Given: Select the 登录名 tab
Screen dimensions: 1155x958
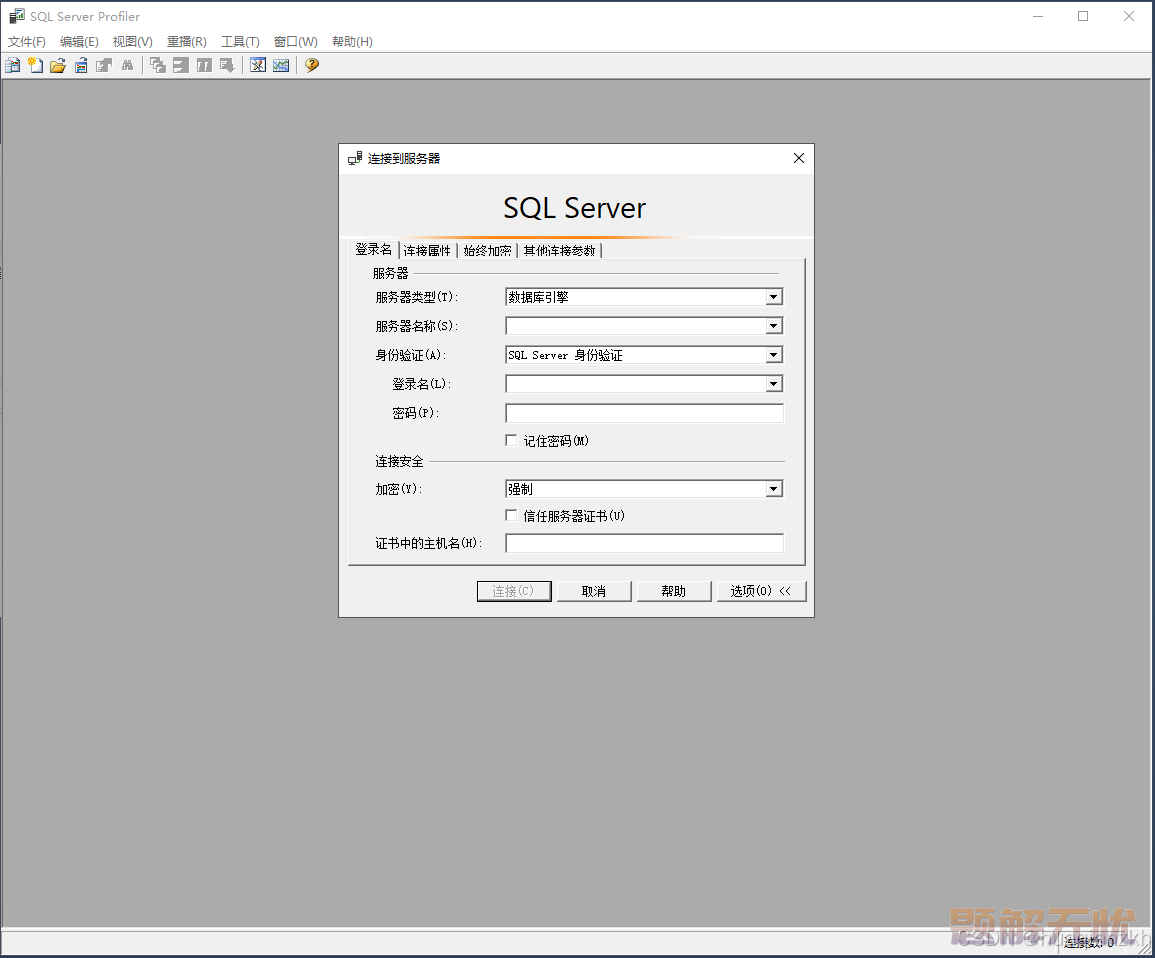Looking at the screenshot, I should tap(373, 250).
